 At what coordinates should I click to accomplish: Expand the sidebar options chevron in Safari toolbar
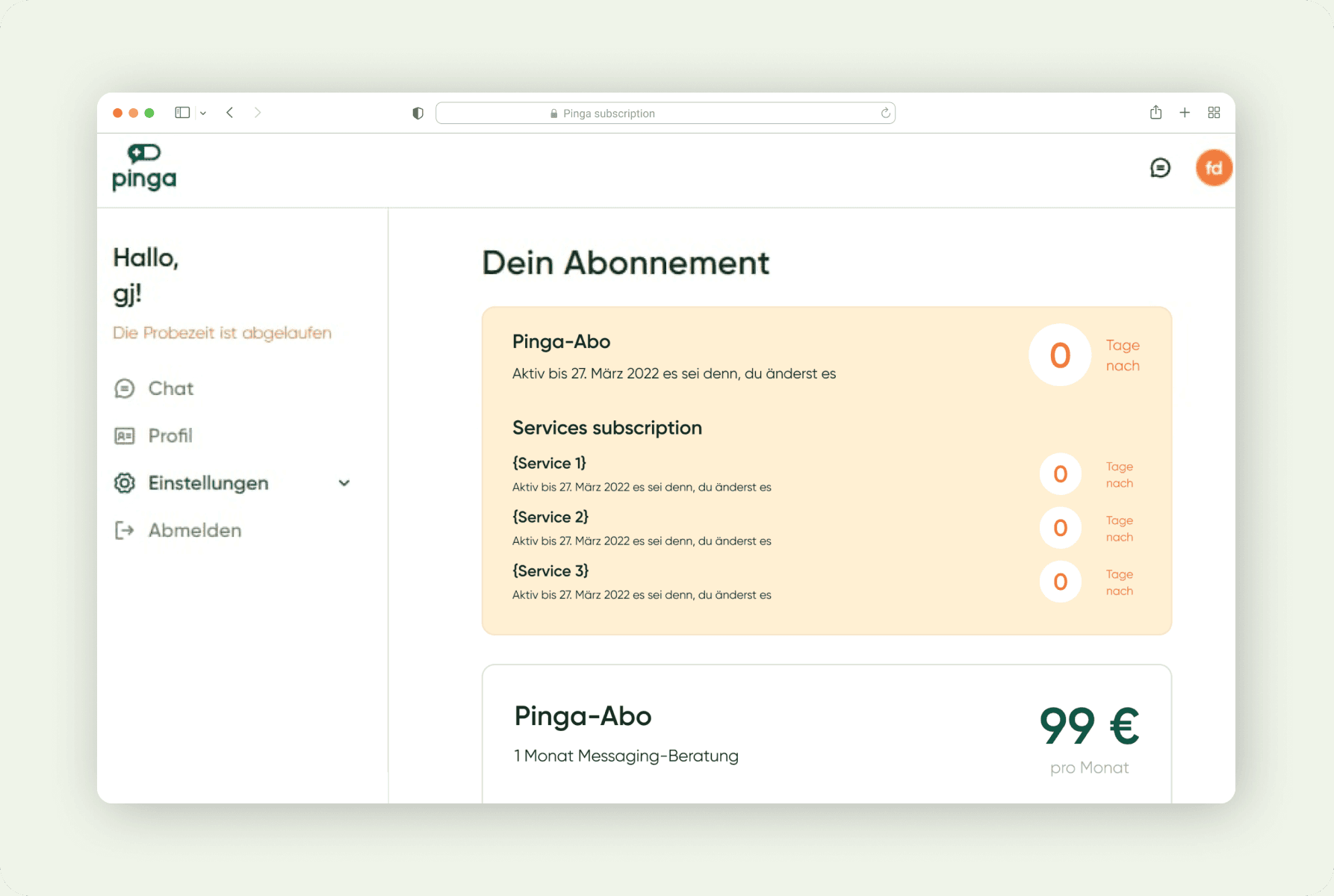point(203,113)
